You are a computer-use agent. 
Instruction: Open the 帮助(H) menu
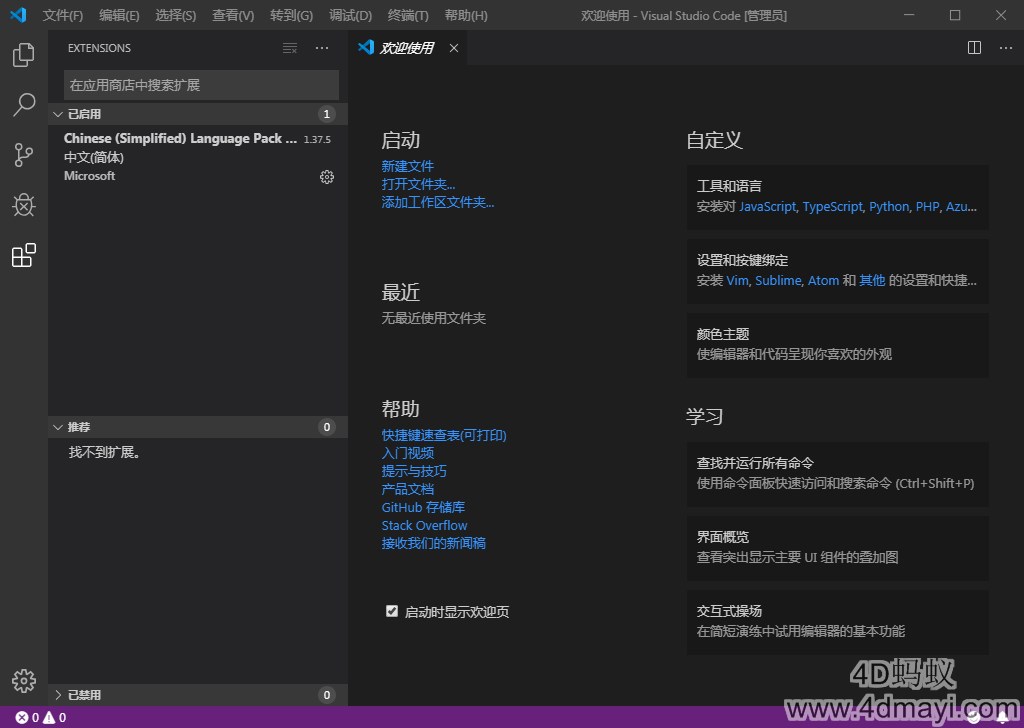(466, 15)
